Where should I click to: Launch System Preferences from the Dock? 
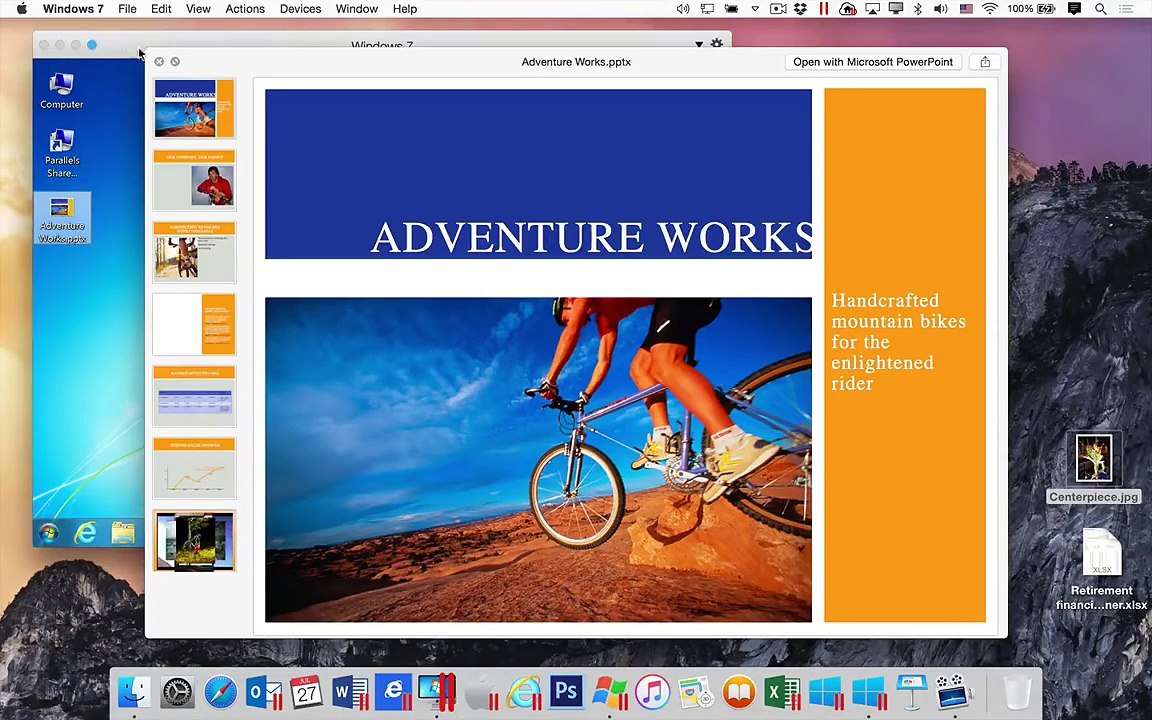coord(177,692)
